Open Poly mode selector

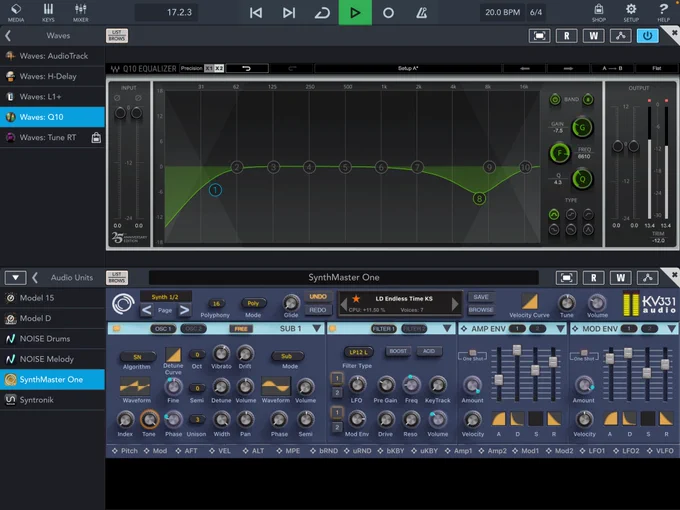253,303
